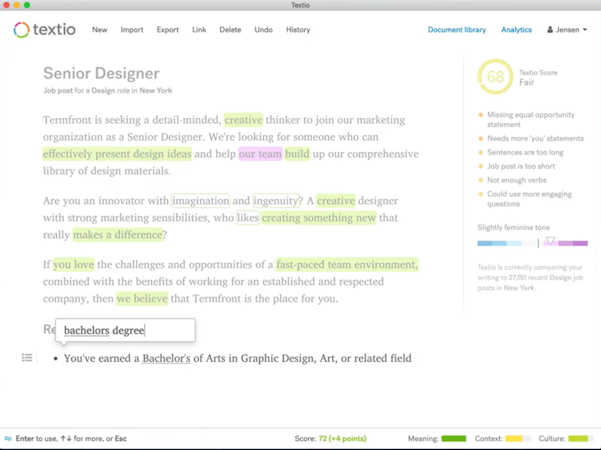This screenshot has width=601, height=450.
Task: Click 'creative' before 'designer'
Action: (336, 200)
